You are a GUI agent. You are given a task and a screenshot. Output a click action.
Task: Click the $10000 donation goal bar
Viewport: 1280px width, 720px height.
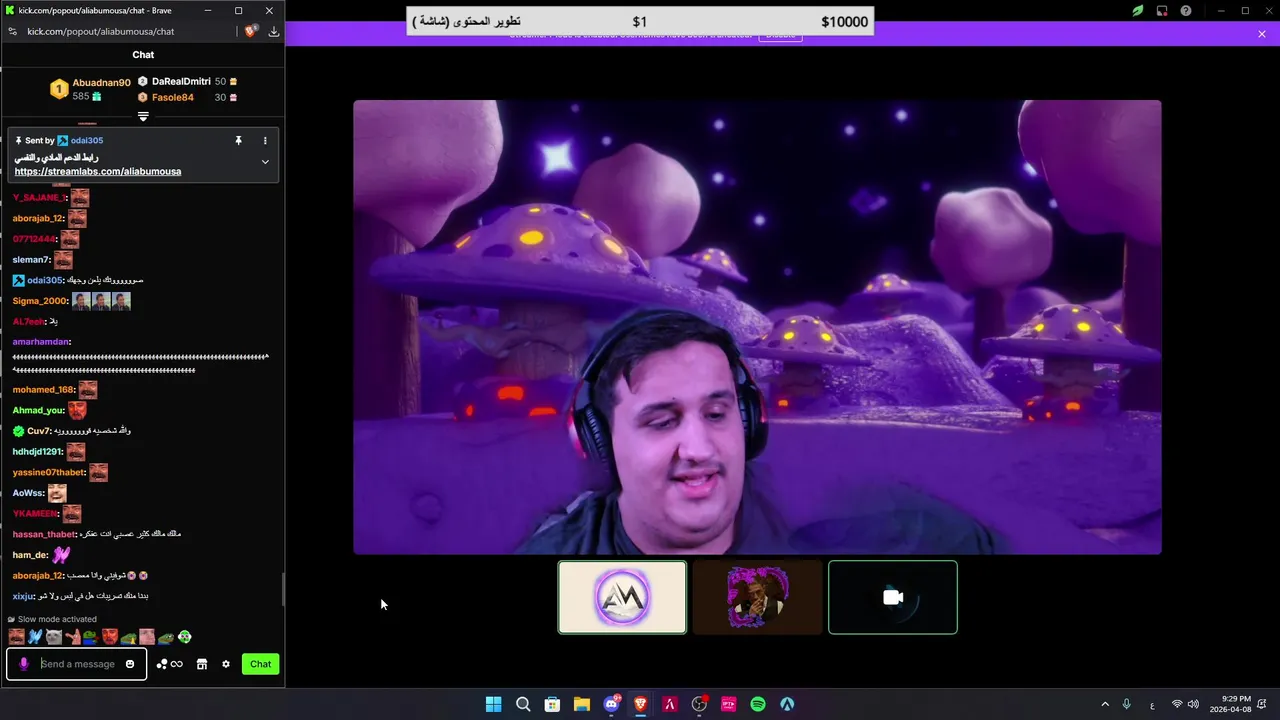pos(640,21)
